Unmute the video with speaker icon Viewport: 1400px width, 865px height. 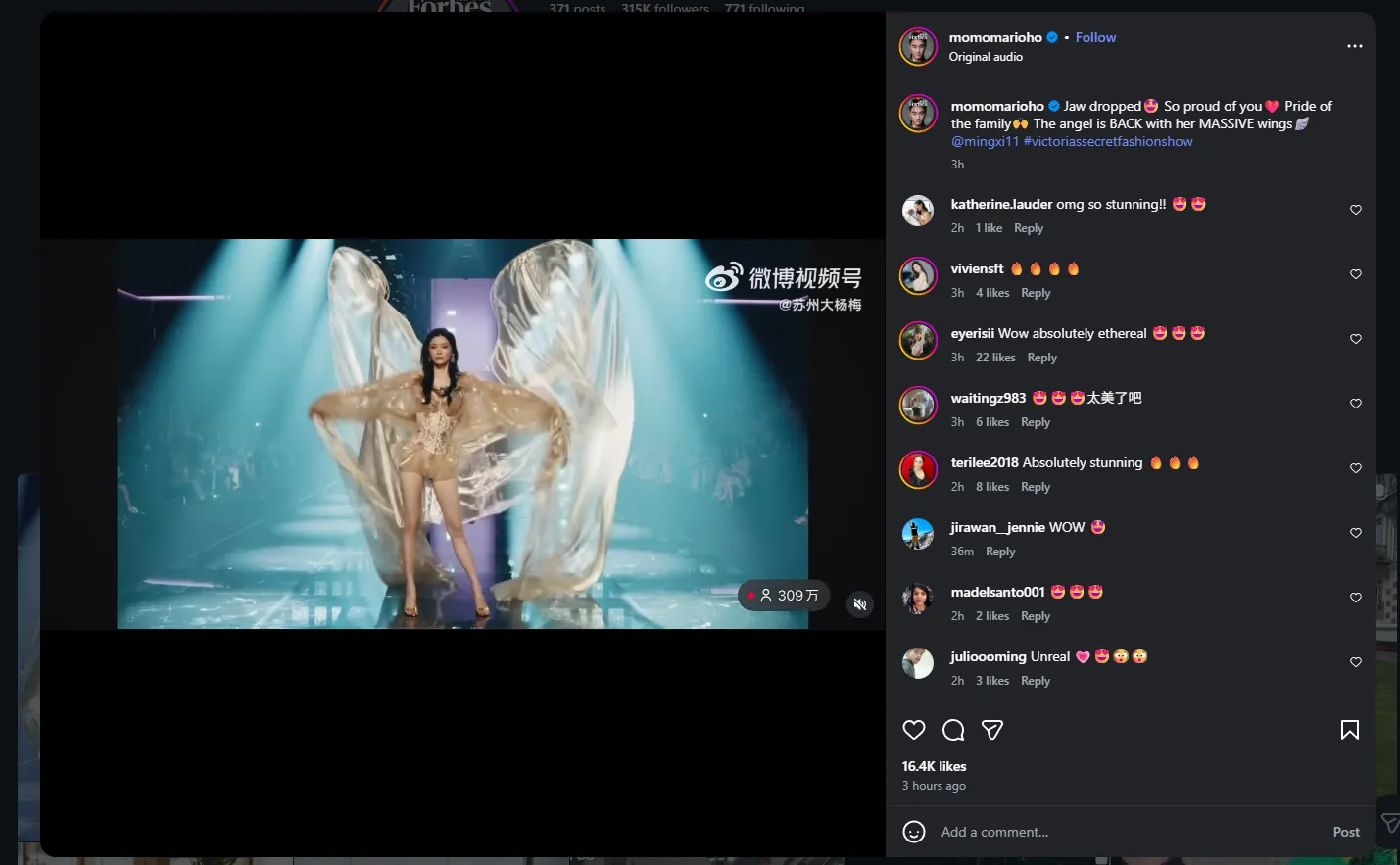[860, 604]
